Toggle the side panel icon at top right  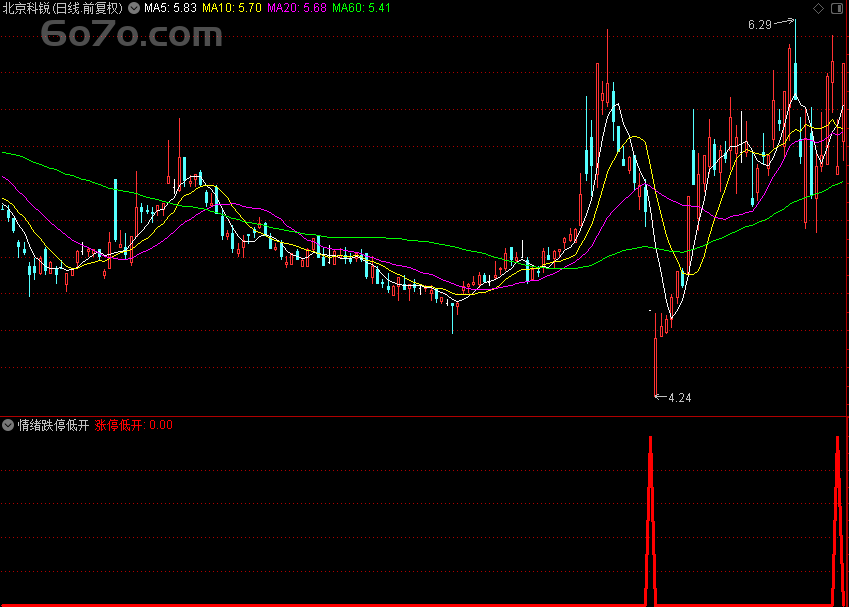[837, 8]
